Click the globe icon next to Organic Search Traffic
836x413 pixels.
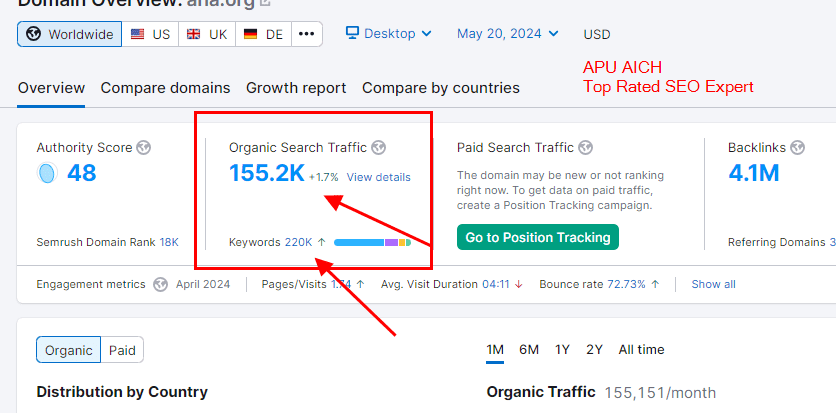coord(378,148)
